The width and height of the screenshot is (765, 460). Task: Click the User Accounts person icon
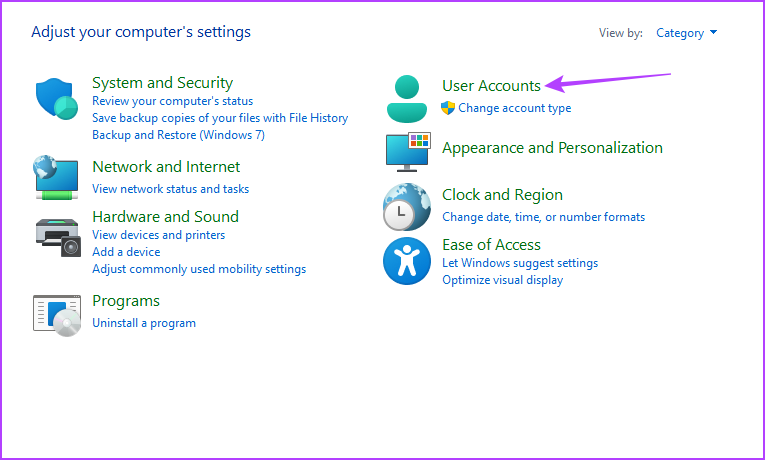406,97
